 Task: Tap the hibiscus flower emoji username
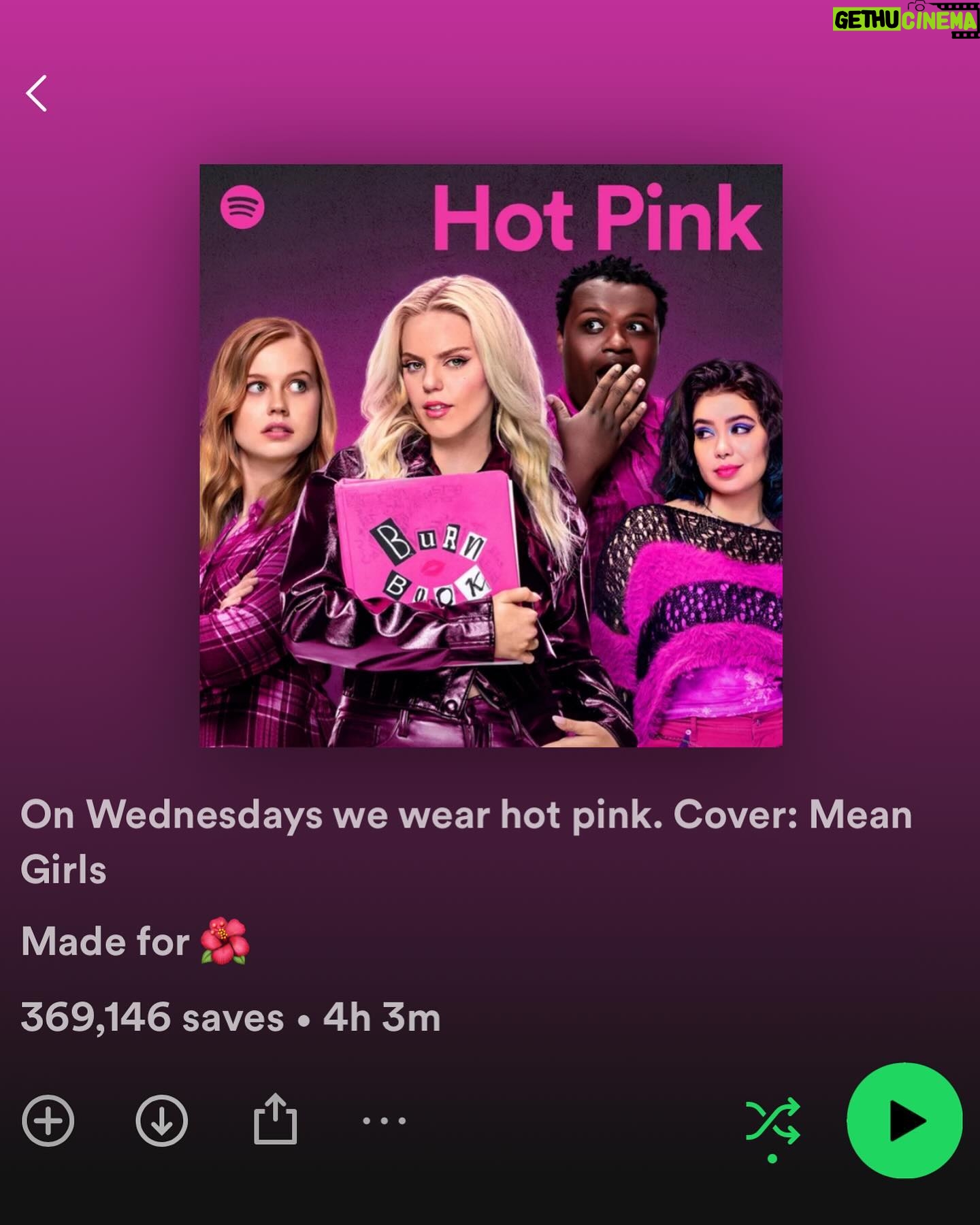[225, 941]
